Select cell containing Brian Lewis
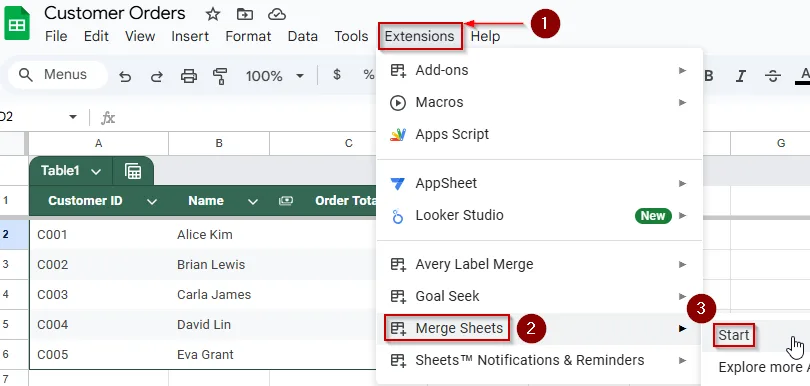Image resolution: width=810 pixels, height=386 pixels. click(x=219, y=265)
